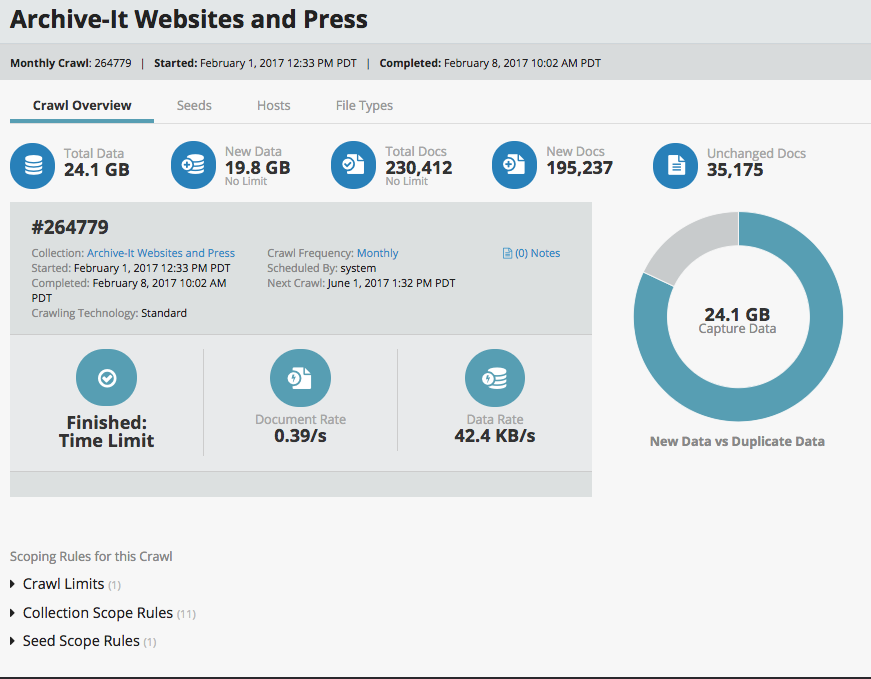Switch to the Seeds tab
The width and height of the screenshot is (871, 679).
pos(194,105)
